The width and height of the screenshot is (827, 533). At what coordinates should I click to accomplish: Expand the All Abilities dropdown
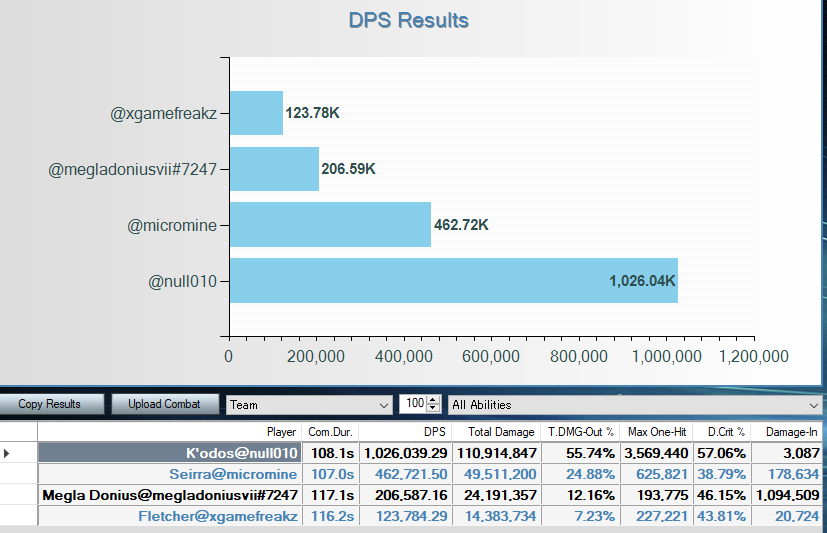[634, 404]
